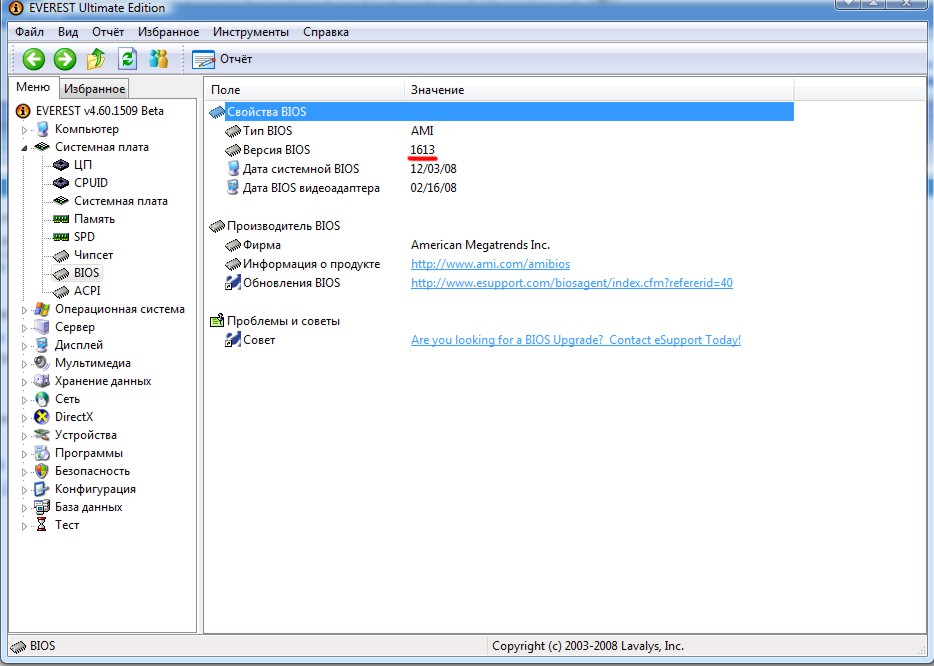Click the users icon in toolbar
Viewport: 934px width, 666px height.
tap(158, 59)
